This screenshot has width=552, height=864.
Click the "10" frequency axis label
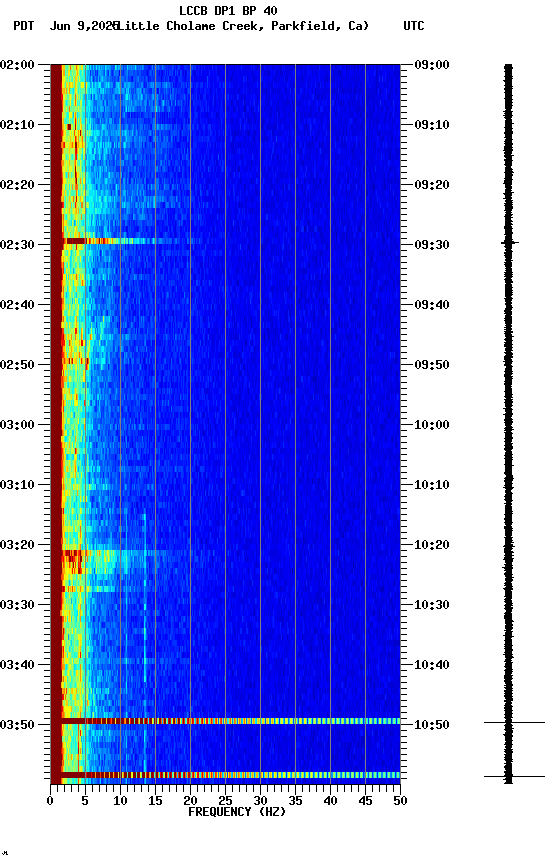(x=120, y=801)
